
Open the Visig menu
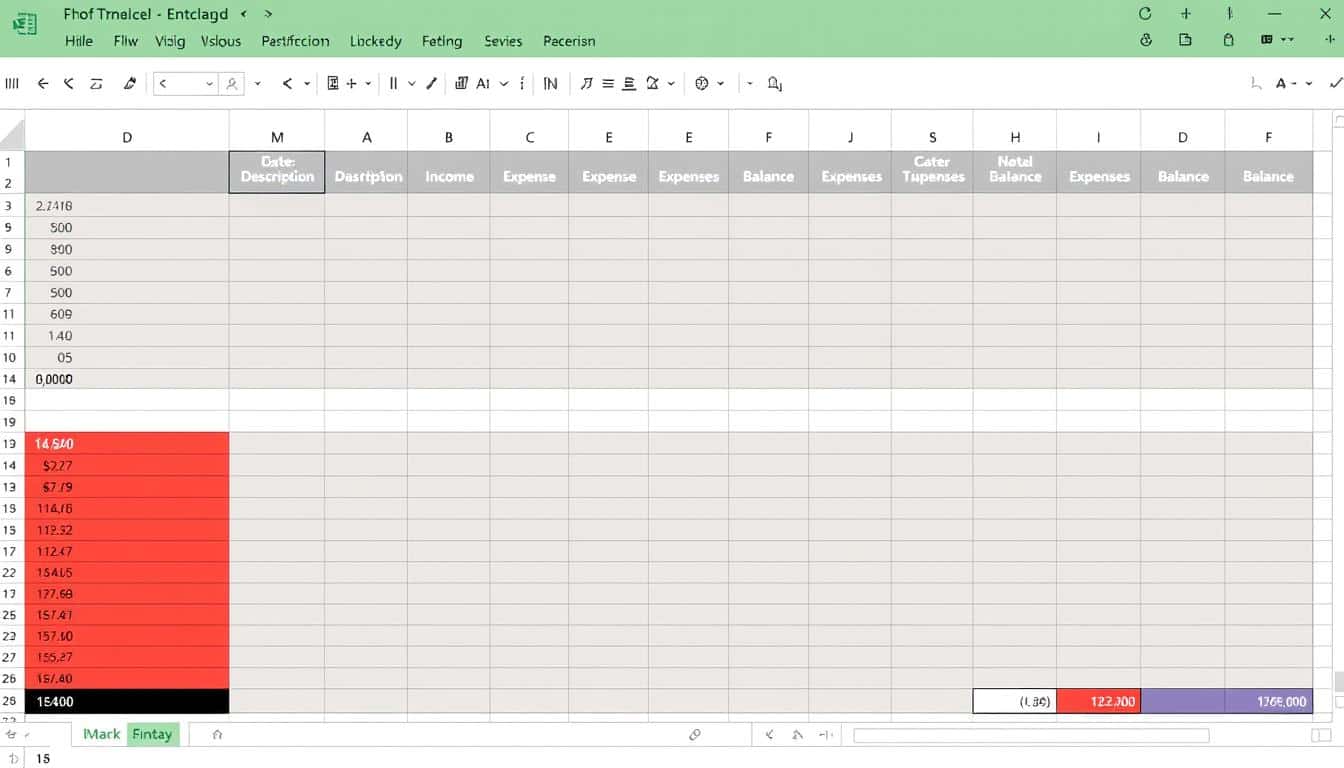click(169, 41)
